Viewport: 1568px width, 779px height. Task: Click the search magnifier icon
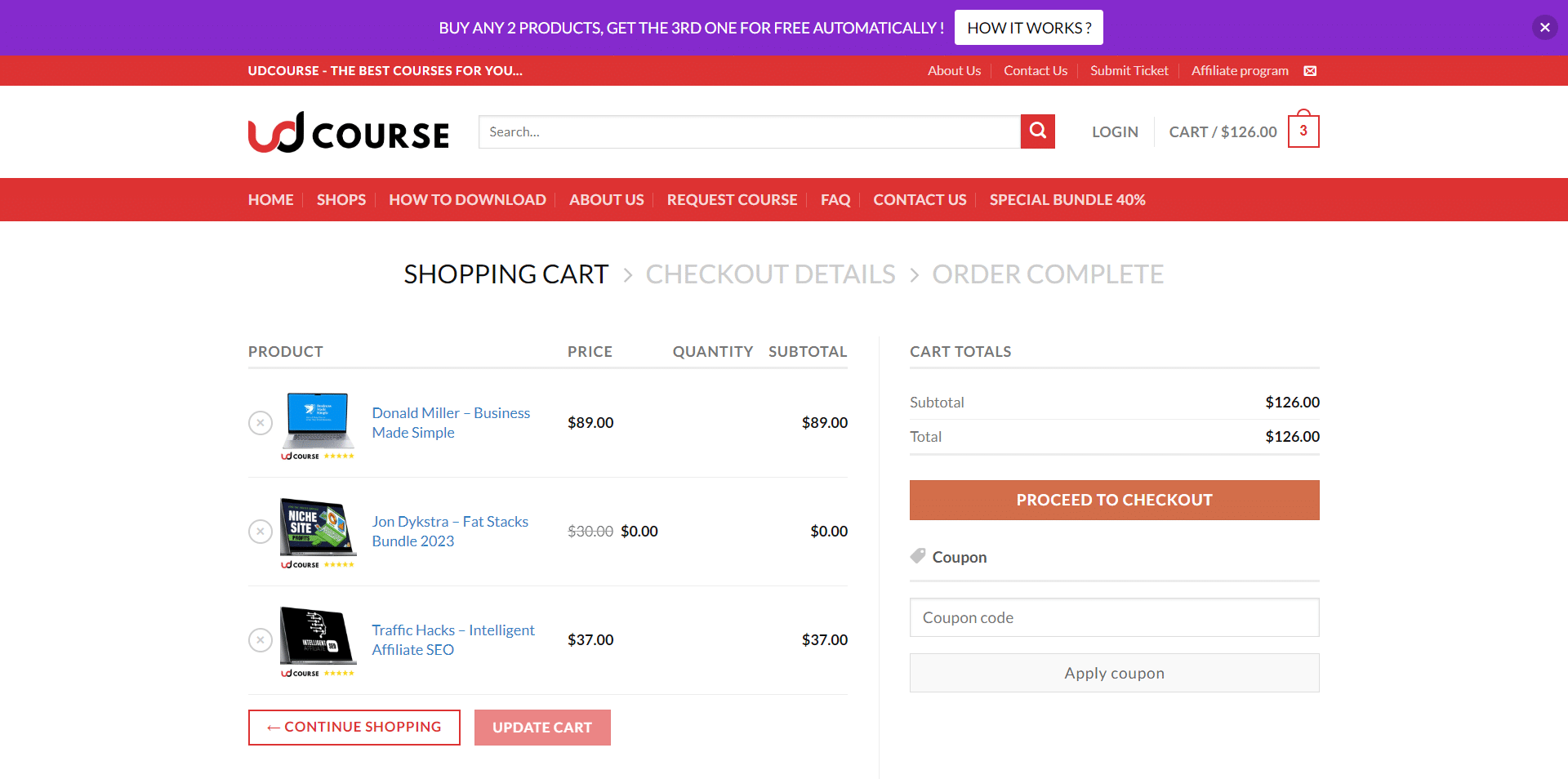(1037, 131)
